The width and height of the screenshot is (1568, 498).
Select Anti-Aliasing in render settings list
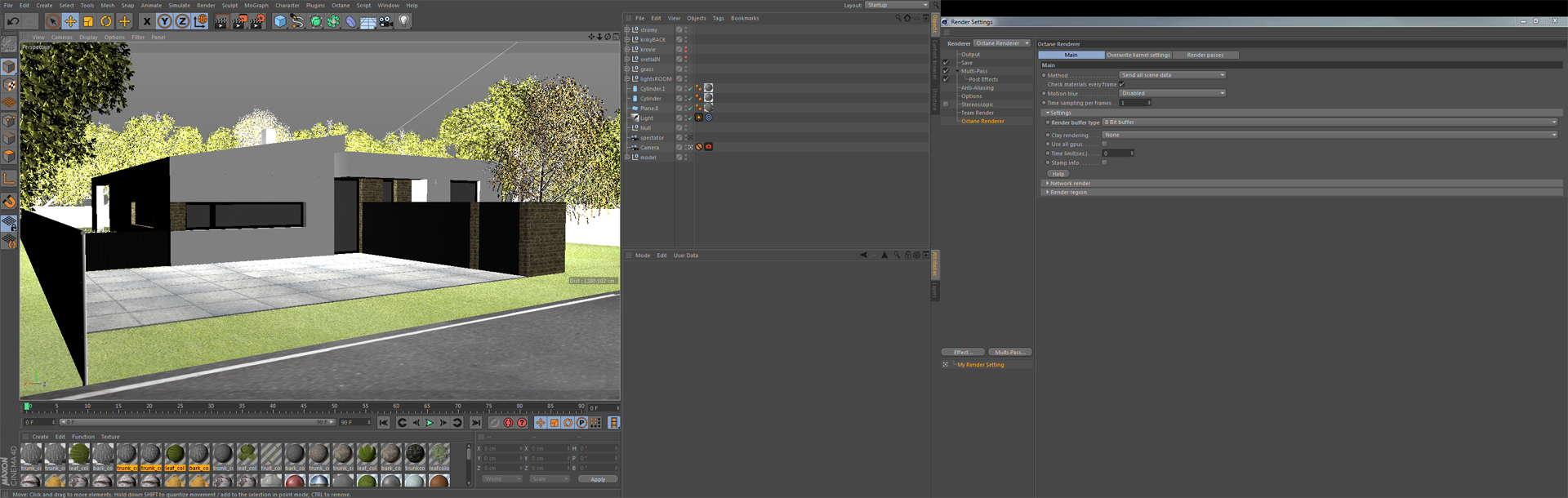977,88
